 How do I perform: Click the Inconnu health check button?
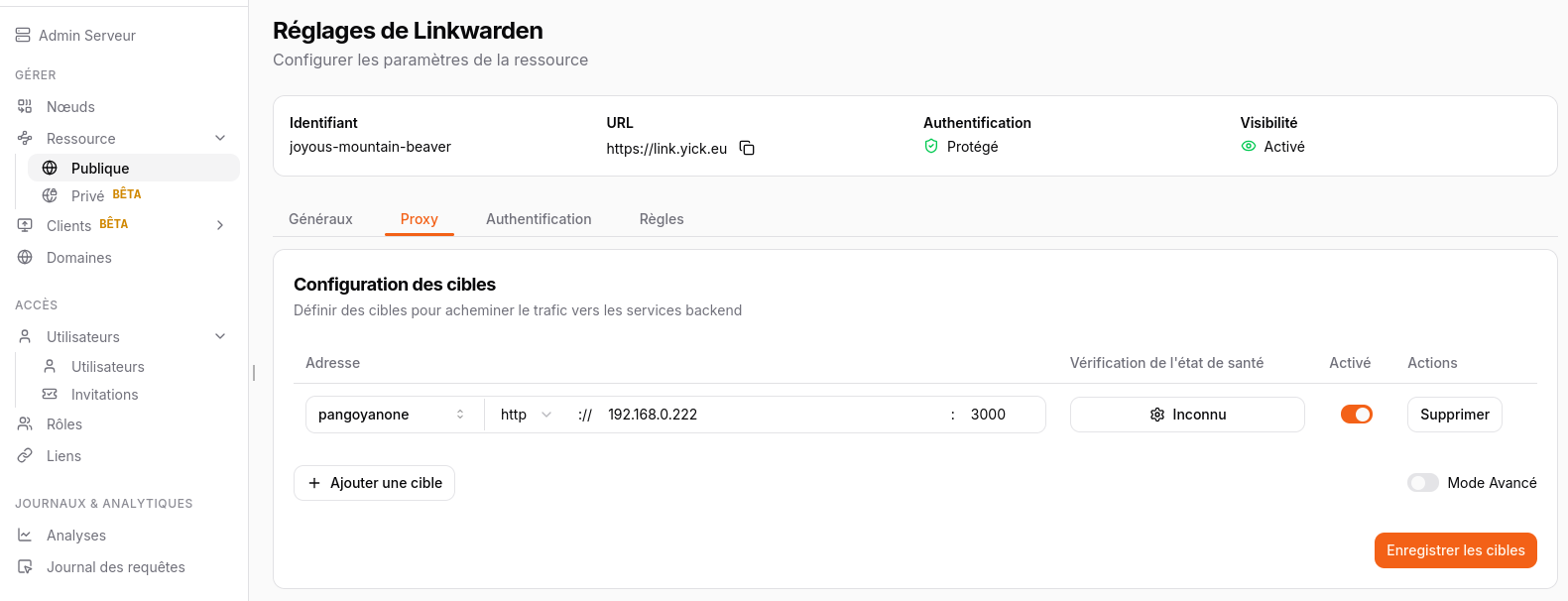(1186, 415)
